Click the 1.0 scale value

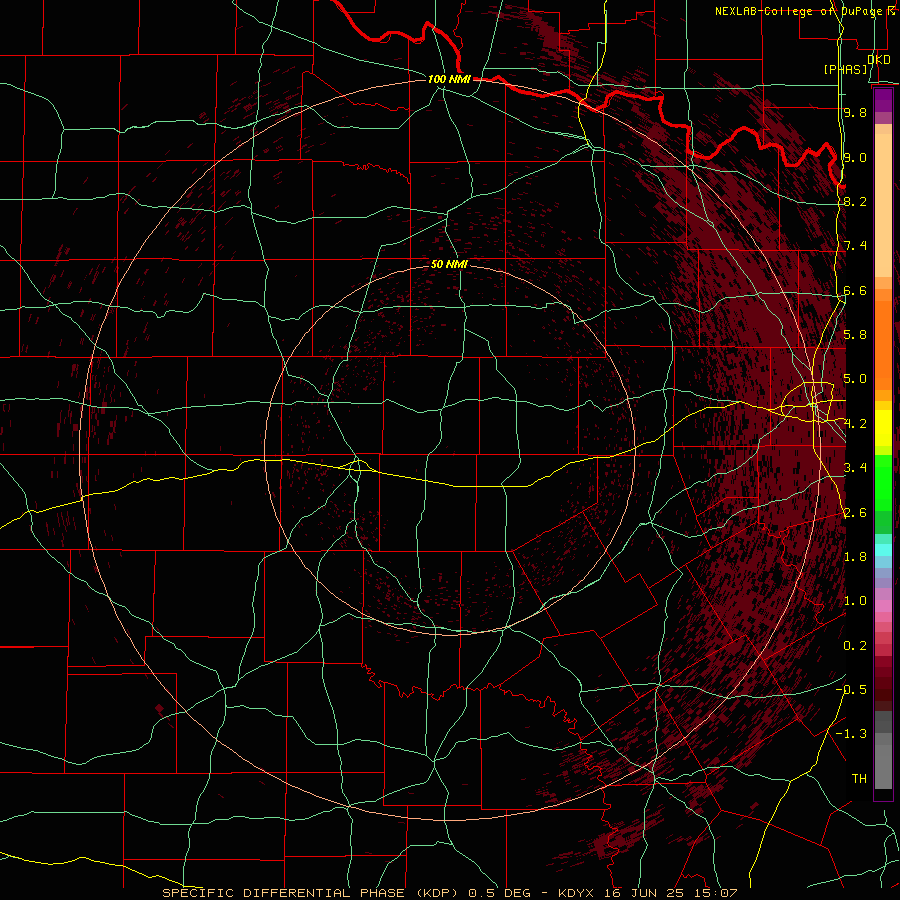(x=855, y=600)
